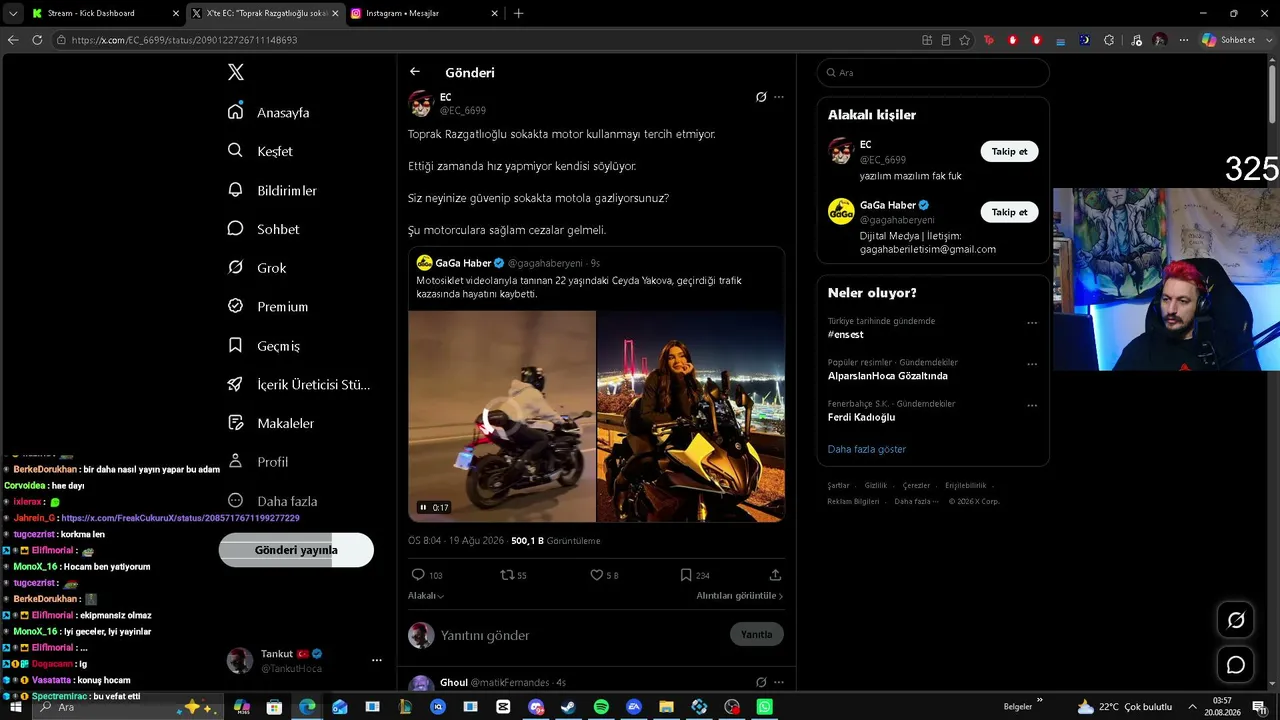Open the İçerik Üreticisi Stüdyo rocket icon

point(235,384)
